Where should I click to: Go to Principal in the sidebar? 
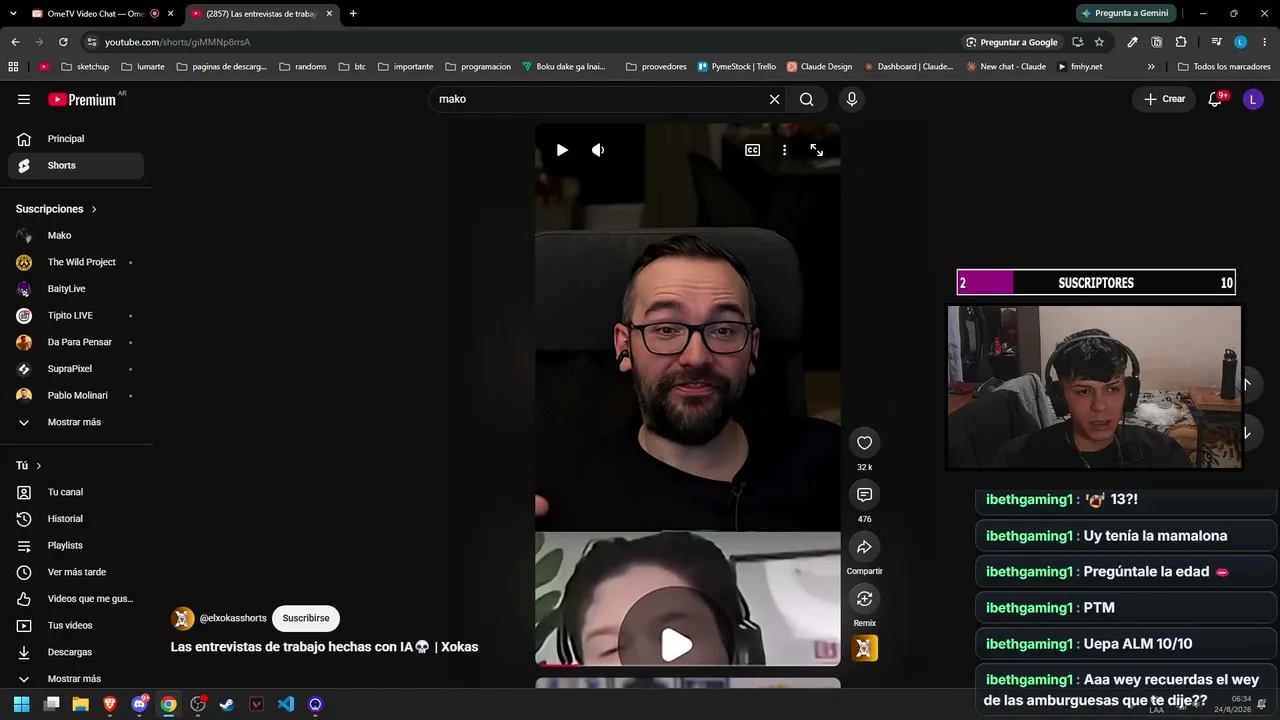coord(76,139)
